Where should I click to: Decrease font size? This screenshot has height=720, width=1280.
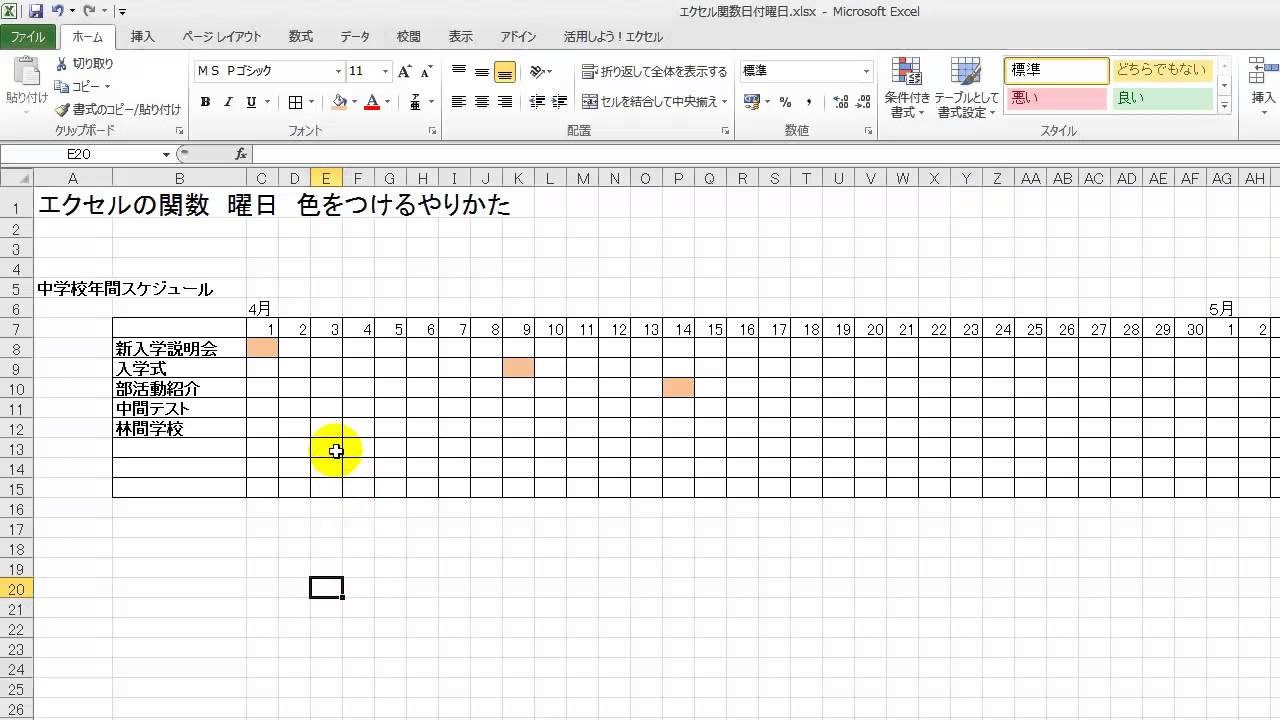click(426, 72)
